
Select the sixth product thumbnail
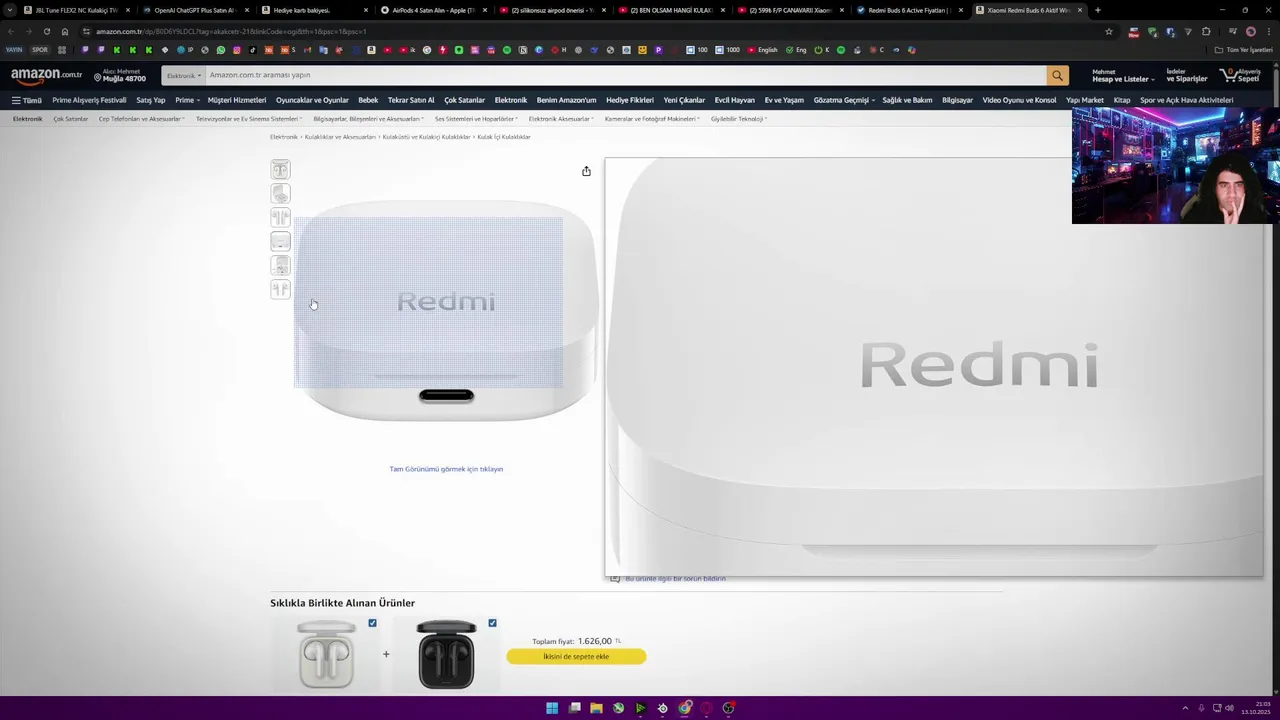coord(280,289)
